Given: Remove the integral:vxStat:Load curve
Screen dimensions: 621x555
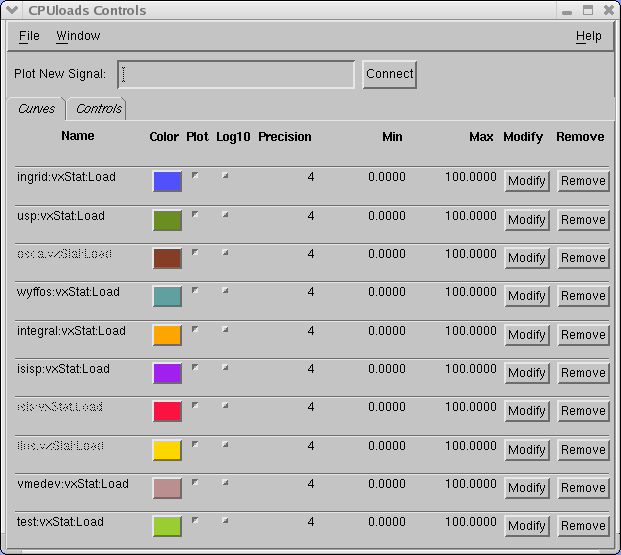Looking at the screenshot, I should [583, 335].
